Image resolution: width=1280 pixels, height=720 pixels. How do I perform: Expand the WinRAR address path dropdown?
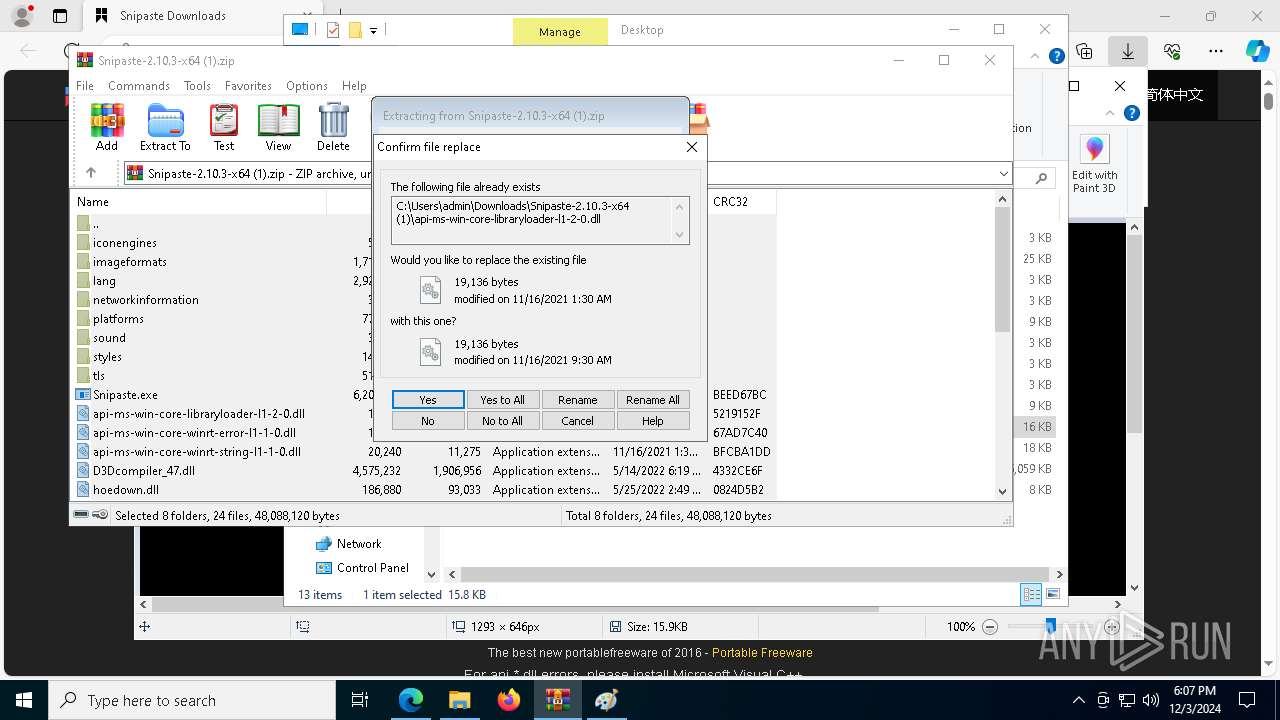[1003, 173]
